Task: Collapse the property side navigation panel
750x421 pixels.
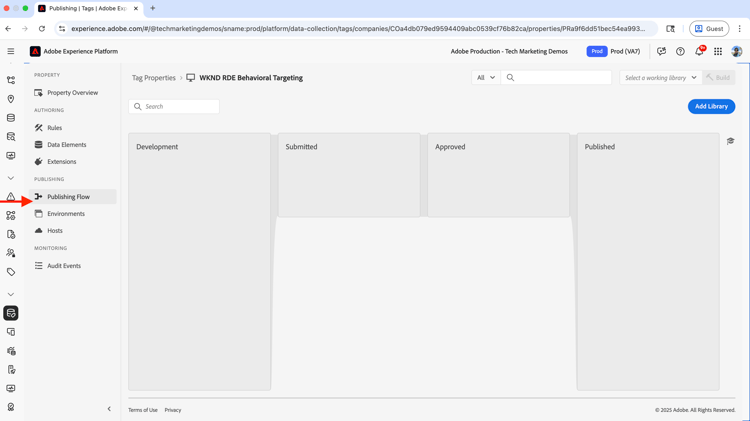Action: coord(109,409)
